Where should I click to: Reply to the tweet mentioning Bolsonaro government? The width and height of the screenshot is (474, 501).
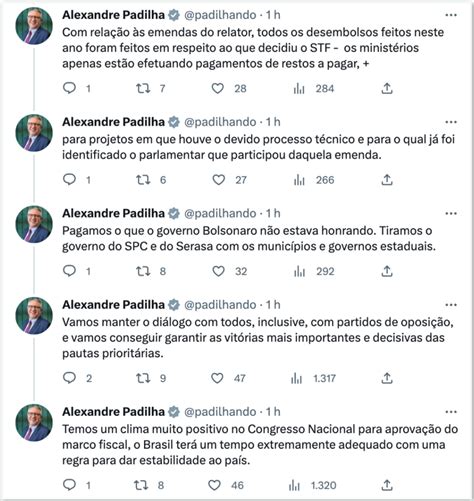pos(69,271)
